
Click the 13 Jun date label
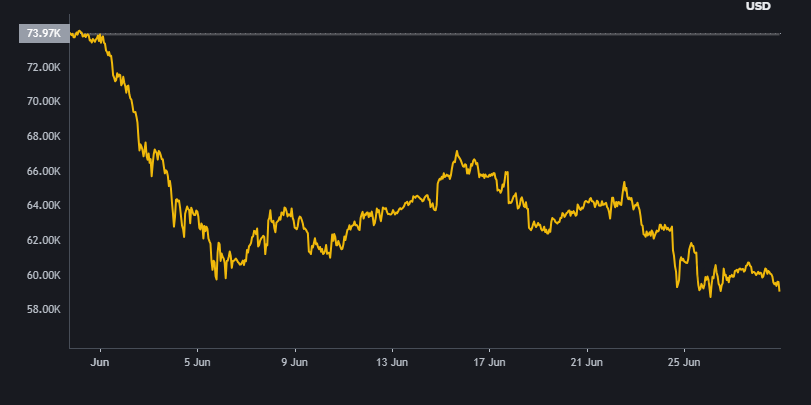pyautogui.click(x=392, y=362)
